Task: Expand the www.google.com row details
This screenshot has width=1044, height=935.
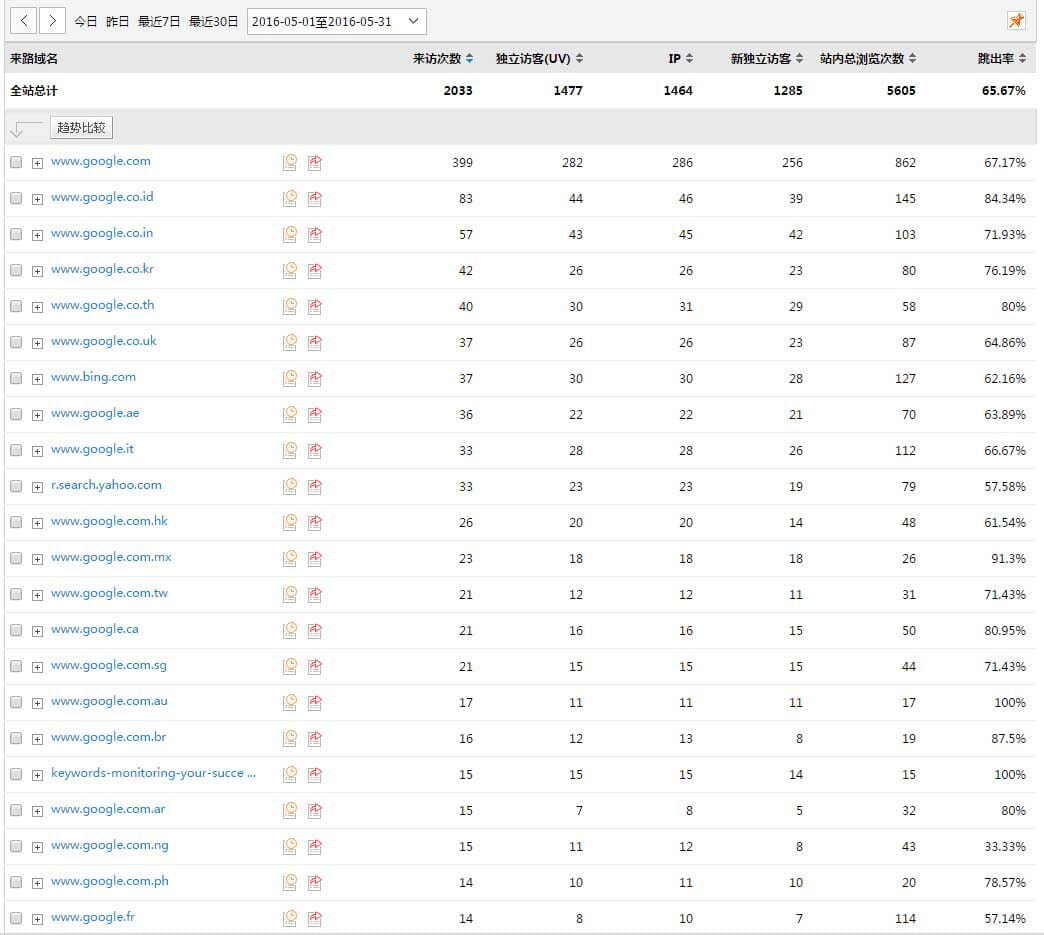Action: (x=37, y=163)
